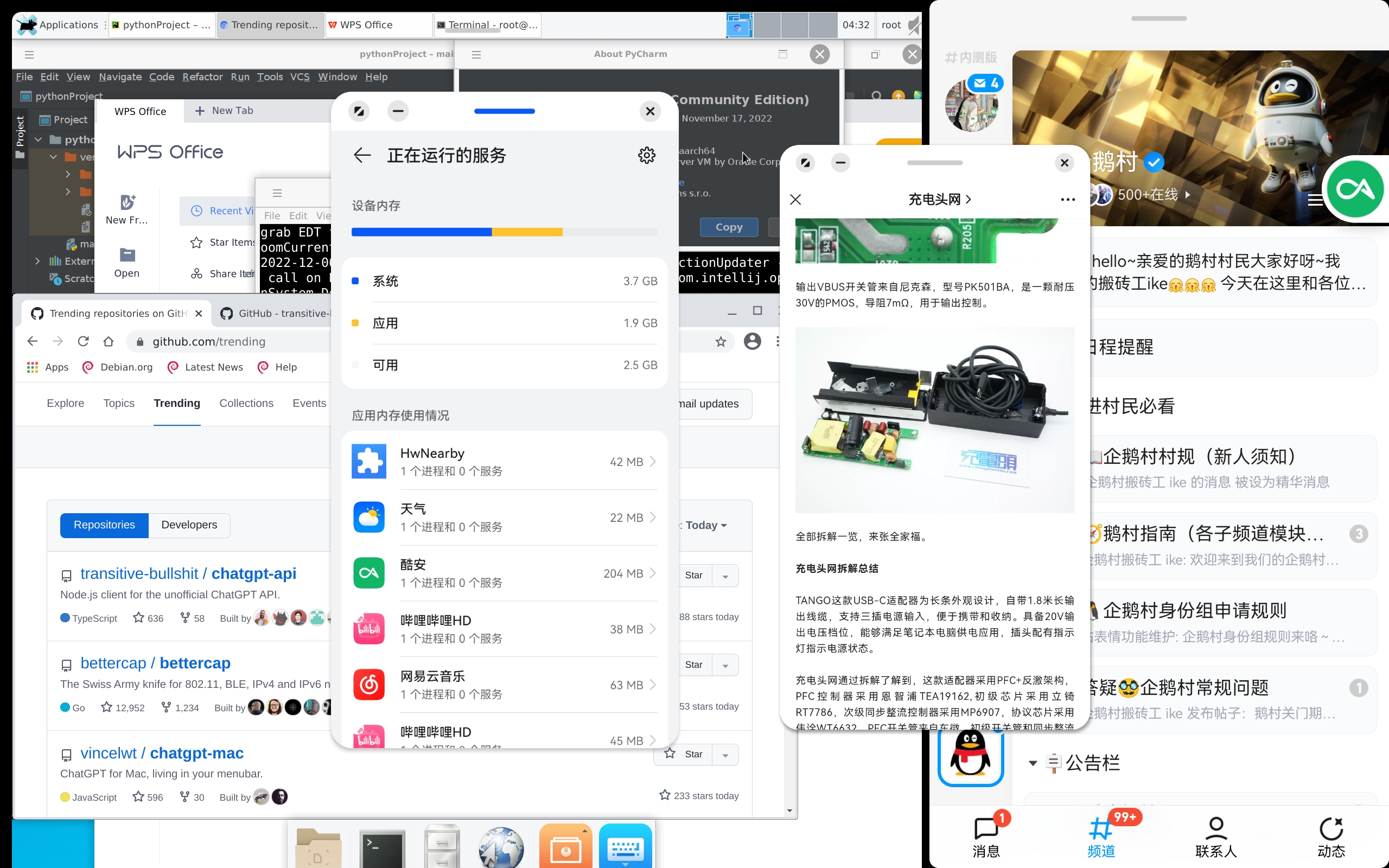Image resolution: width=1389 pixels, height=868 pixels.
Task: Click gray drag handle atop QQ panel
Action: coord(1158,18)
